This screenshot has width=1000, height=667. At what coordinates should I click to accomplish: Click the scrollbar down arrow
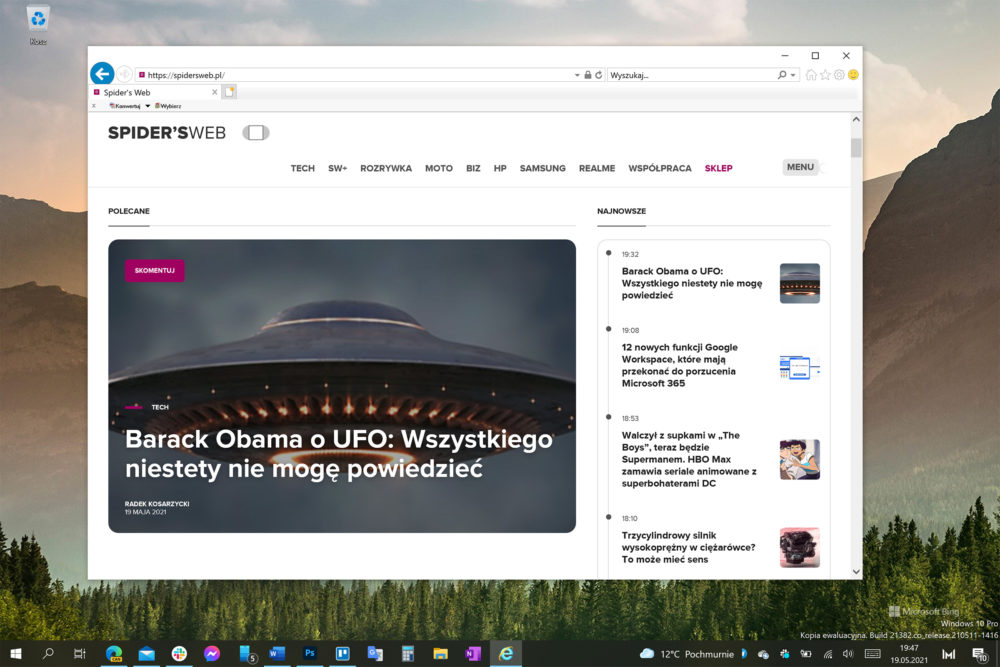(x=856, y=571)
